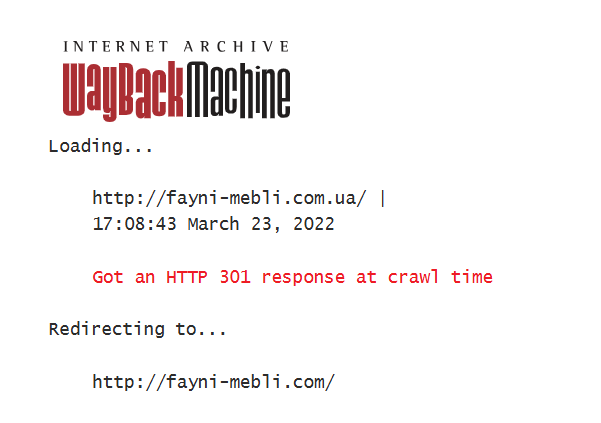Viewport: 601px width, 423px height.
Task: Click the number 301 in error message
Action: tap(235, 277)
